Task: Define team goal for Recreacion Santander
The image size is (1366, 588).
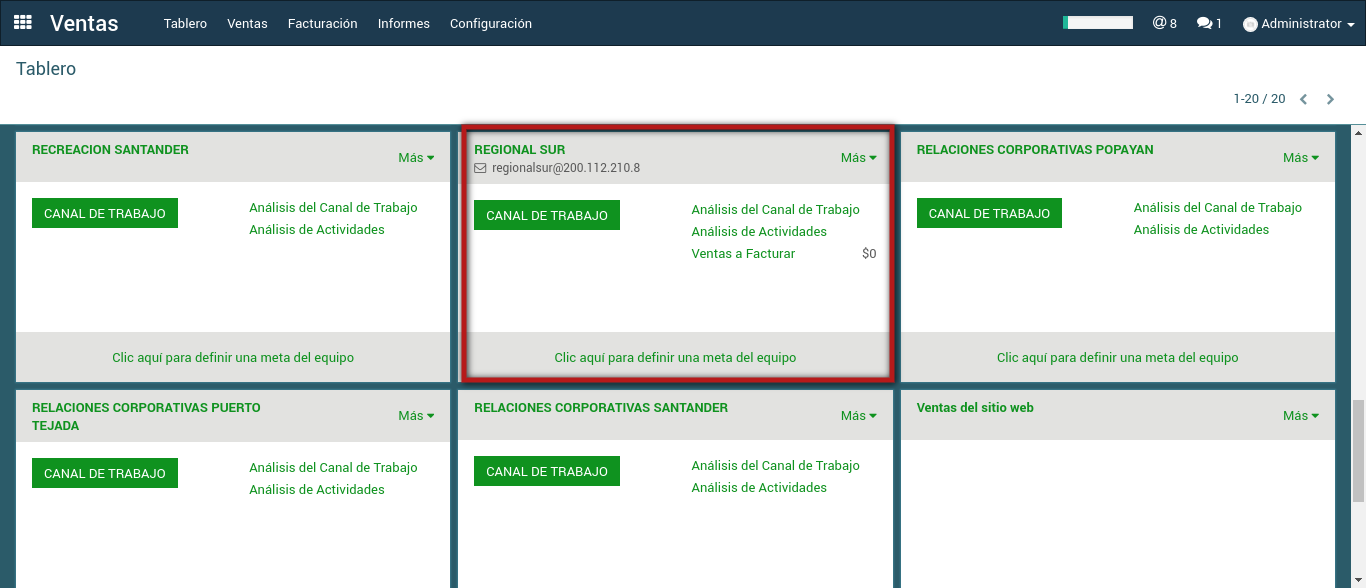Action: pos(233,357)
